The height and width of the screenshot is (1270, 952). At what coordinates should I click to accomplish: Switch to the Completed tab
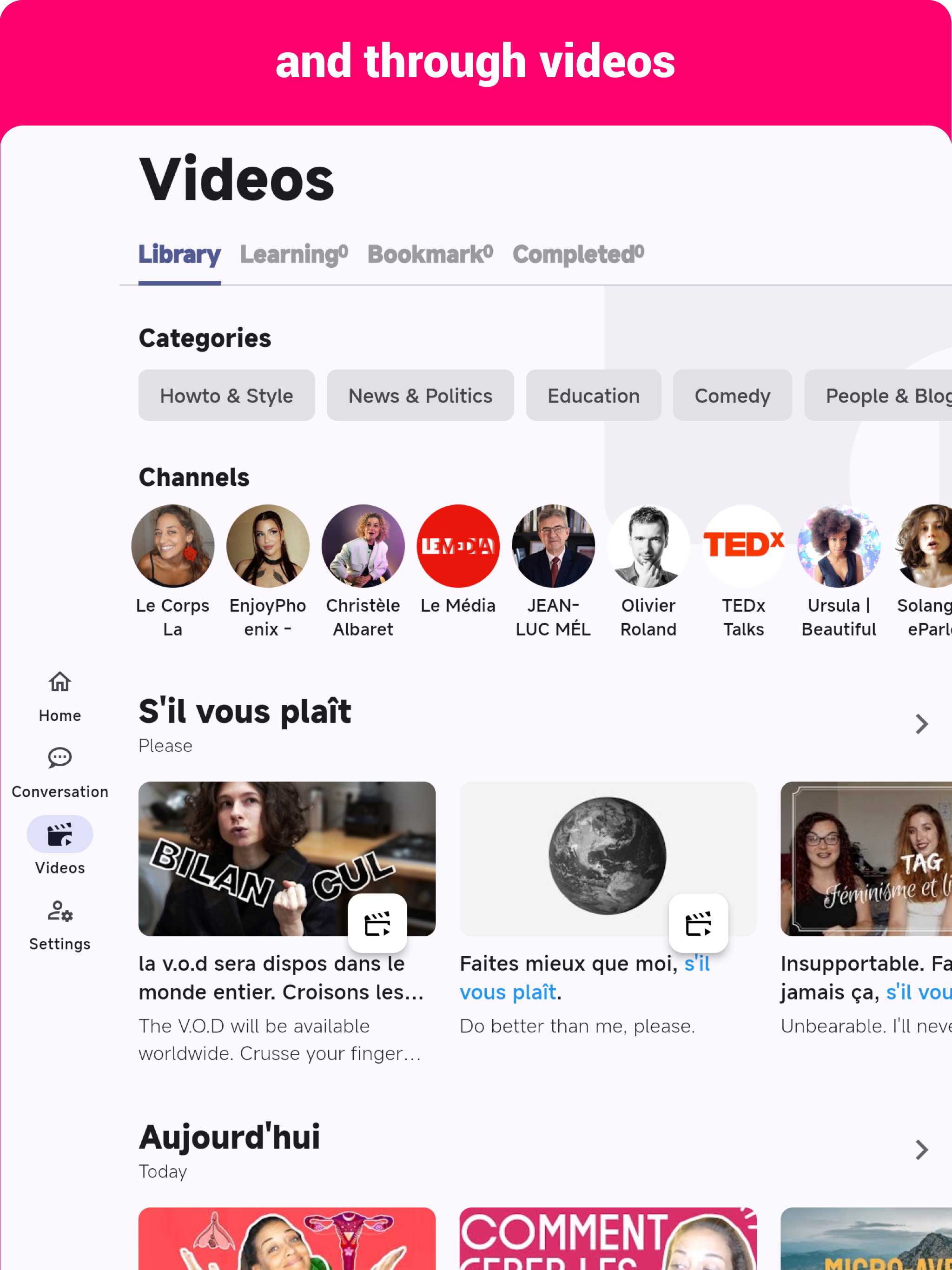click(x=579, y=254)
